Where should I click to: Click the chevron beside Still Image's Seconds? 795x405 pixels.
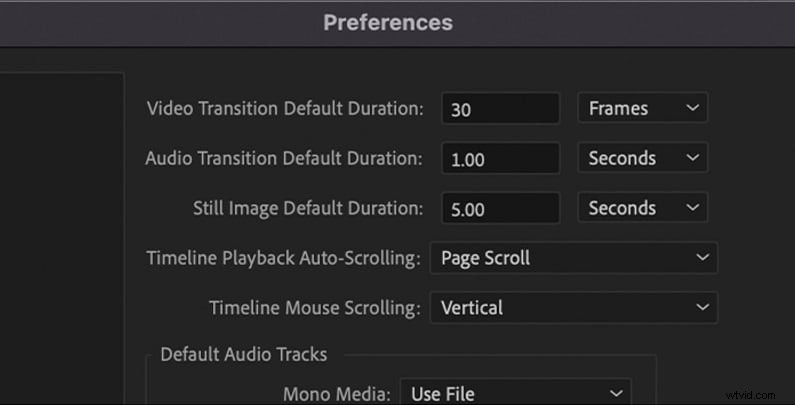click(691, 208)
